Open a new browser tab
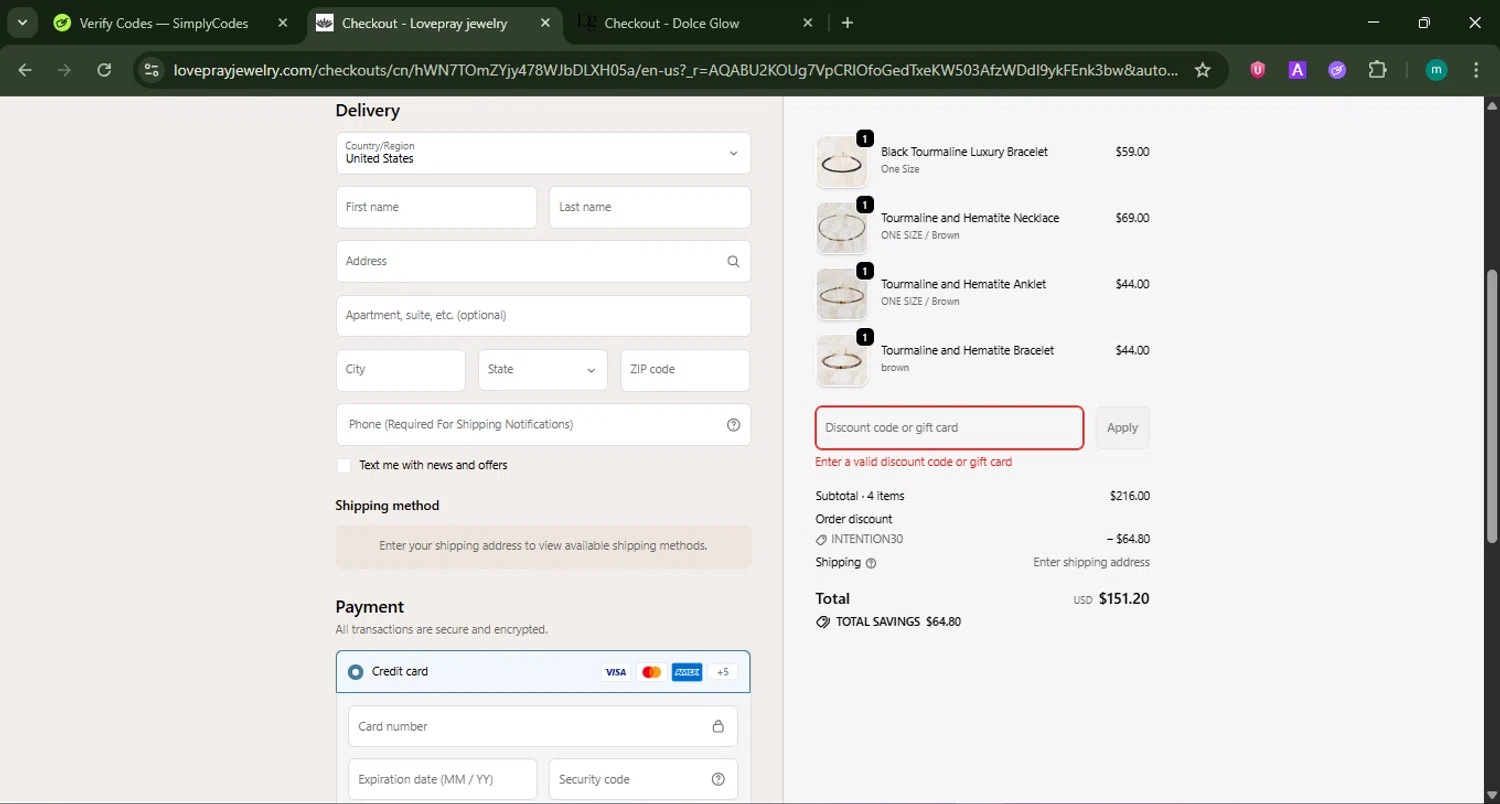This screenshot has height=804, width=1500. pos(847,22)
